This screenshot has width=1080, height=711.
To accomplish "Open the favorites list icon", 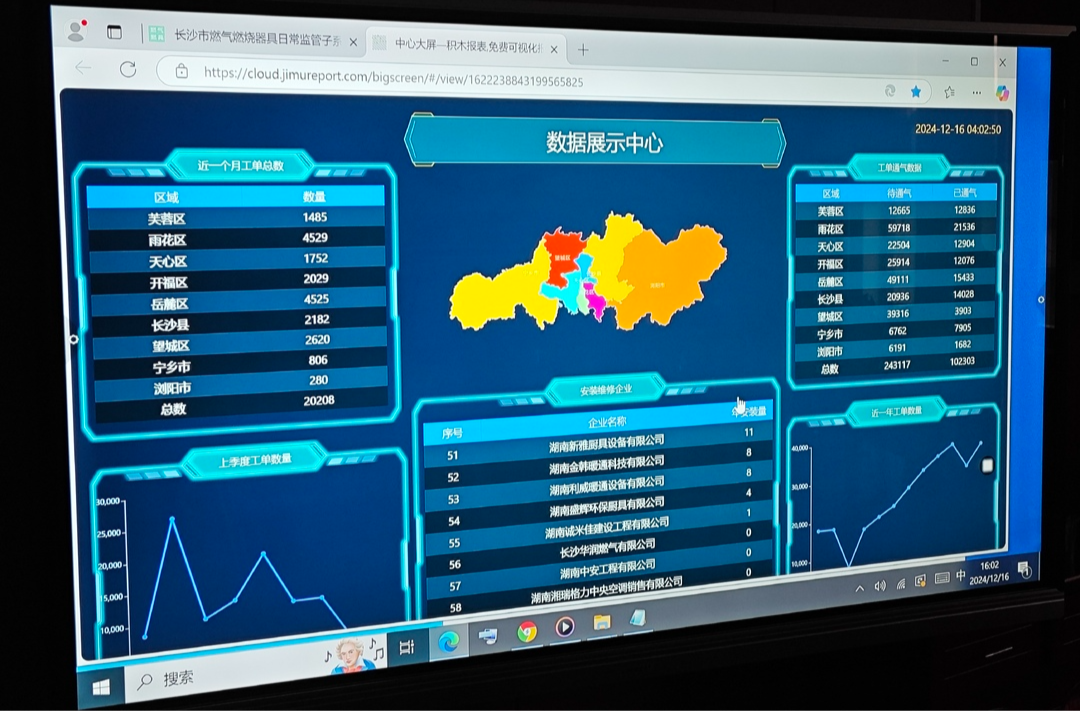I will 949,92.
